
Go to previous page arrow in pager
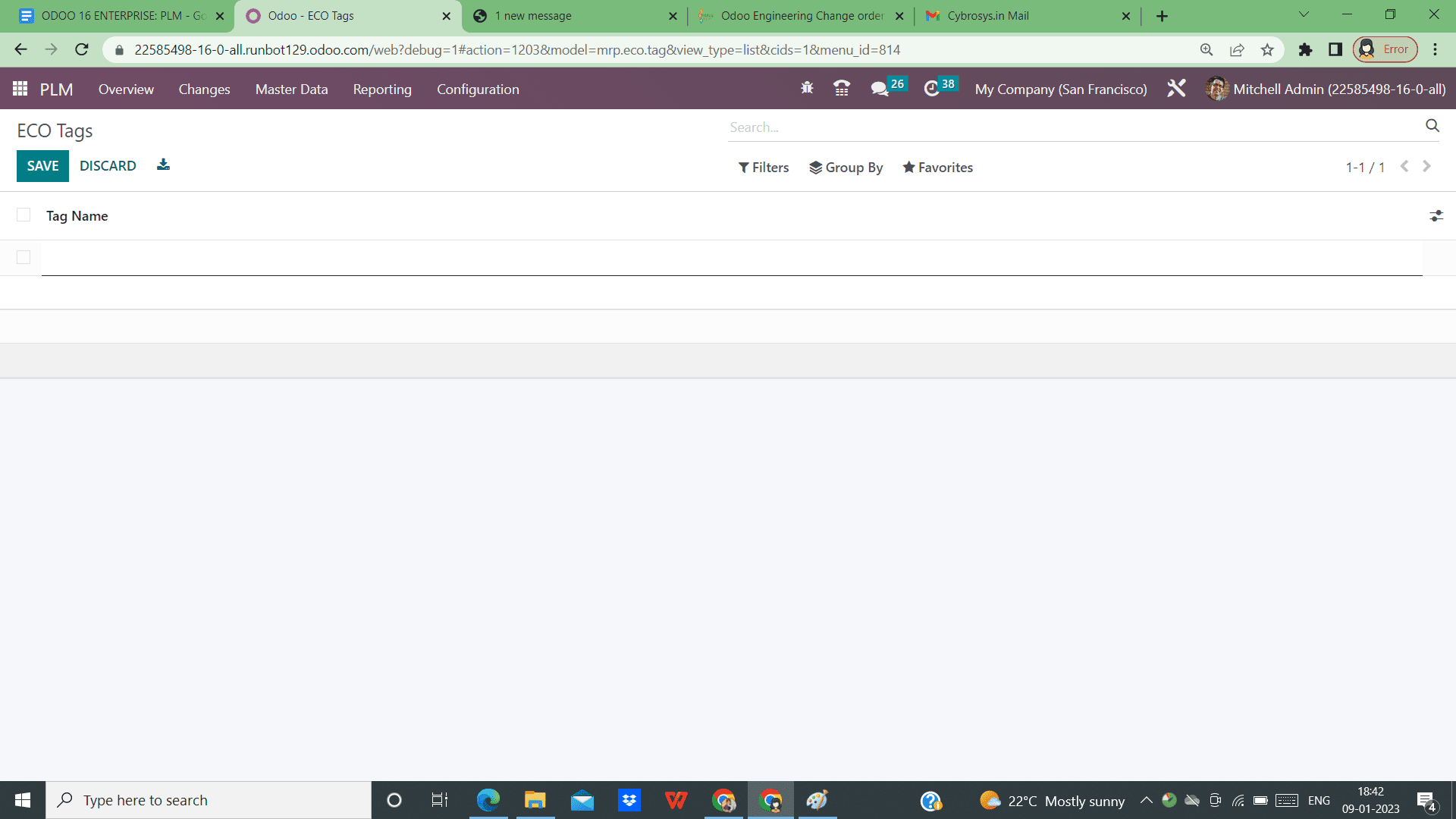1404,166
